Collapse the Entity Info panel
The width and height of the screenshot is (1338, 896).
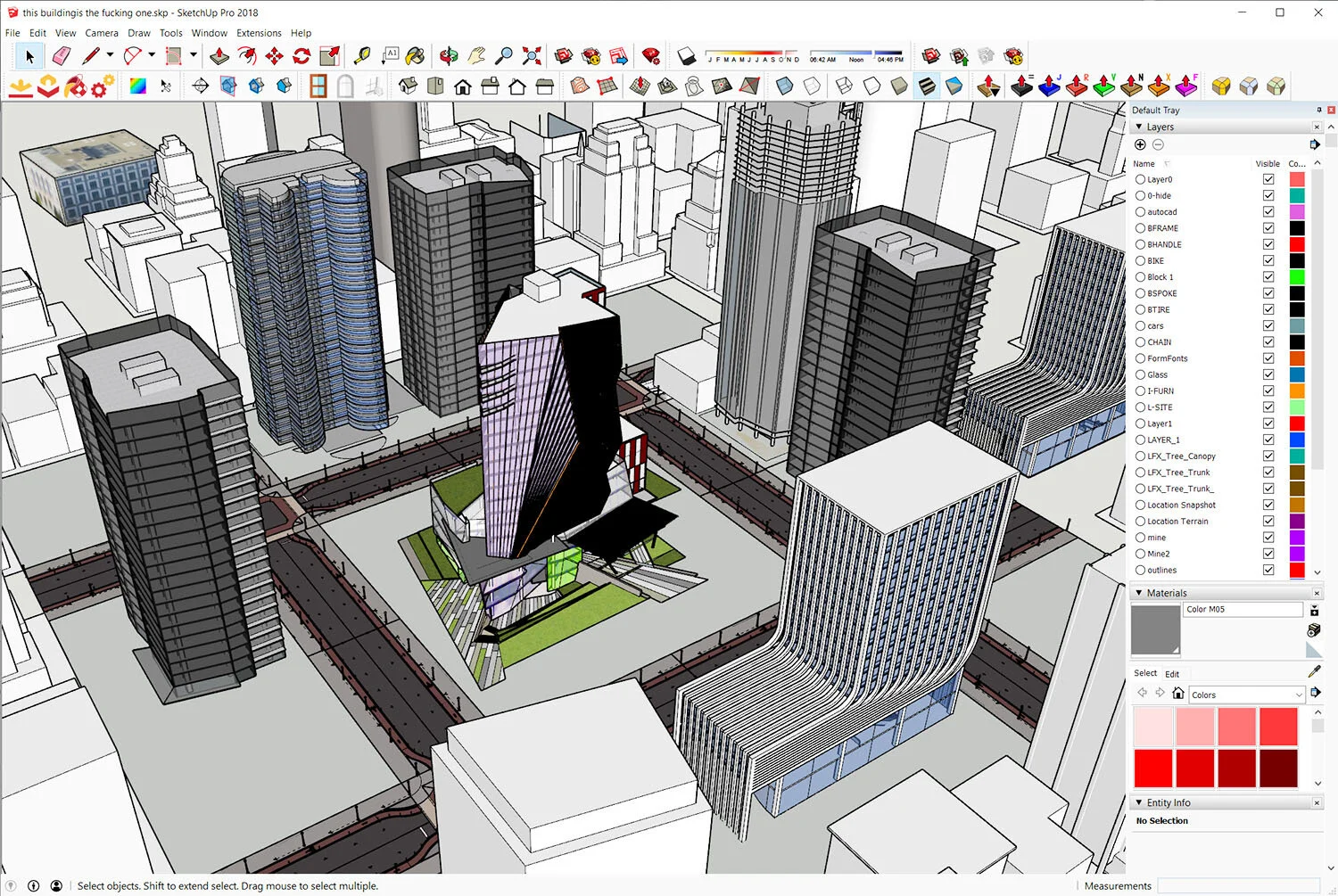(1140, 802)
